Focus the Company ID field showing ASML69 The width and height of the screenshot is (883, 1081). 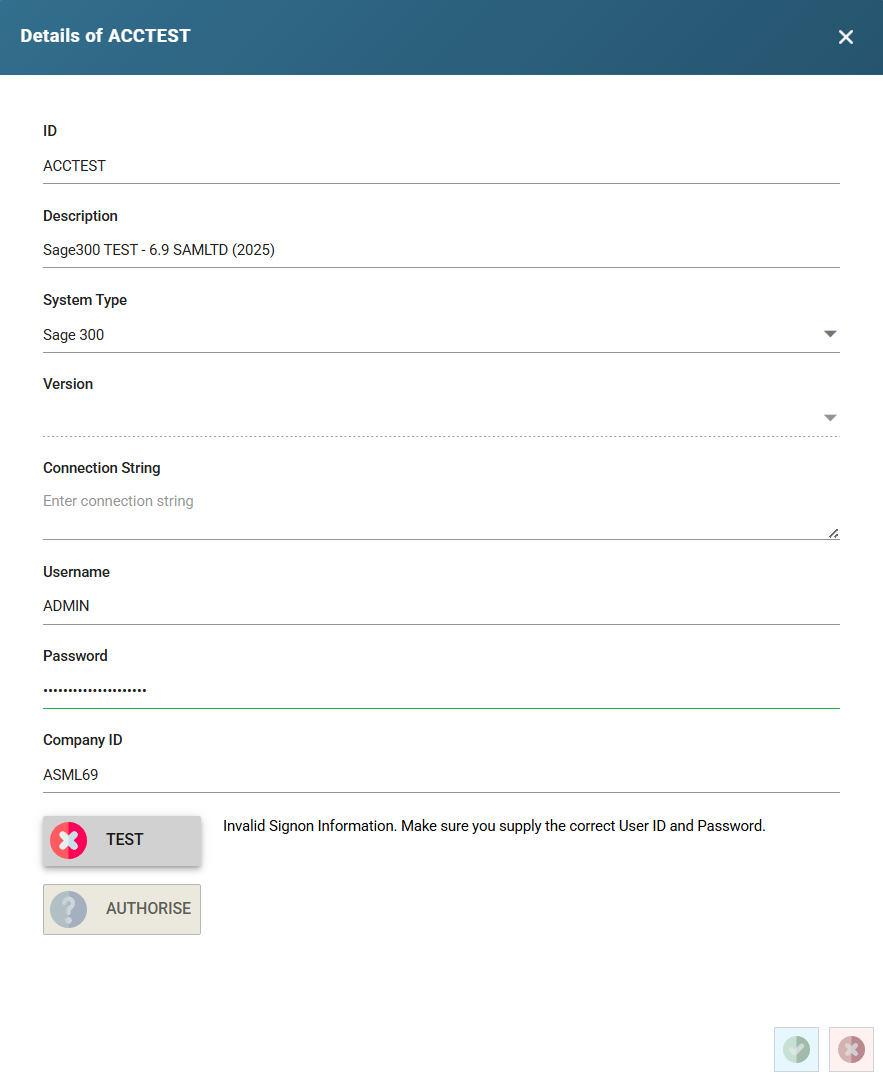coord(440,774)
